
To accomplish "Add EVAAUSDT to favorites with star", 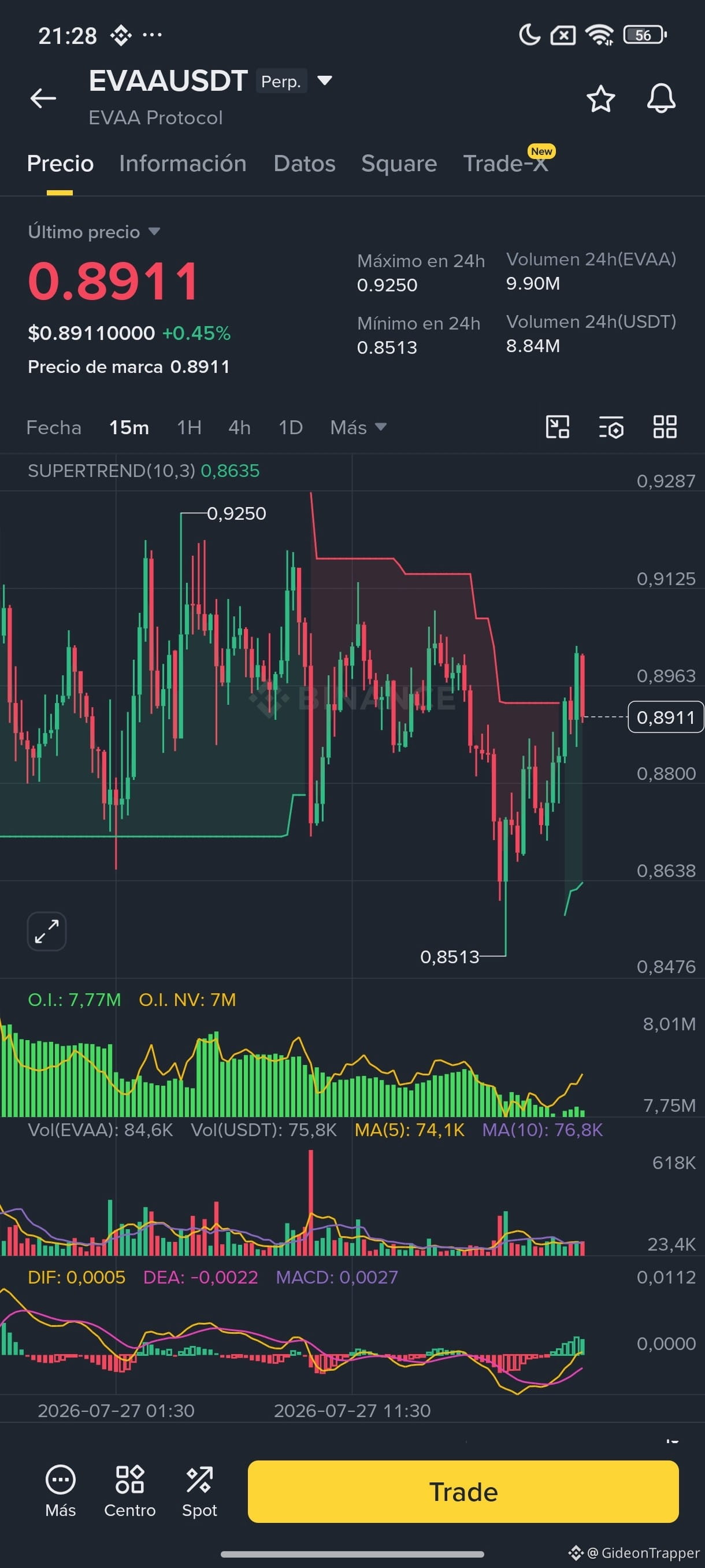I will pos(600,99).
